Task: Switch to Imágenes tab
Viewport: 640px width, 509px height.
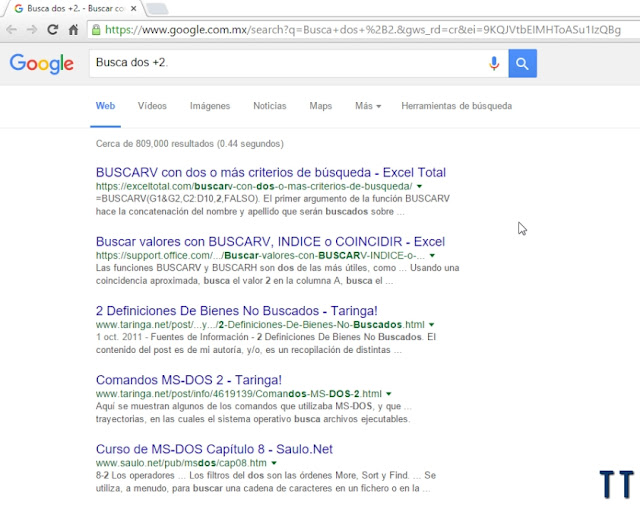Action: [210, 106]
